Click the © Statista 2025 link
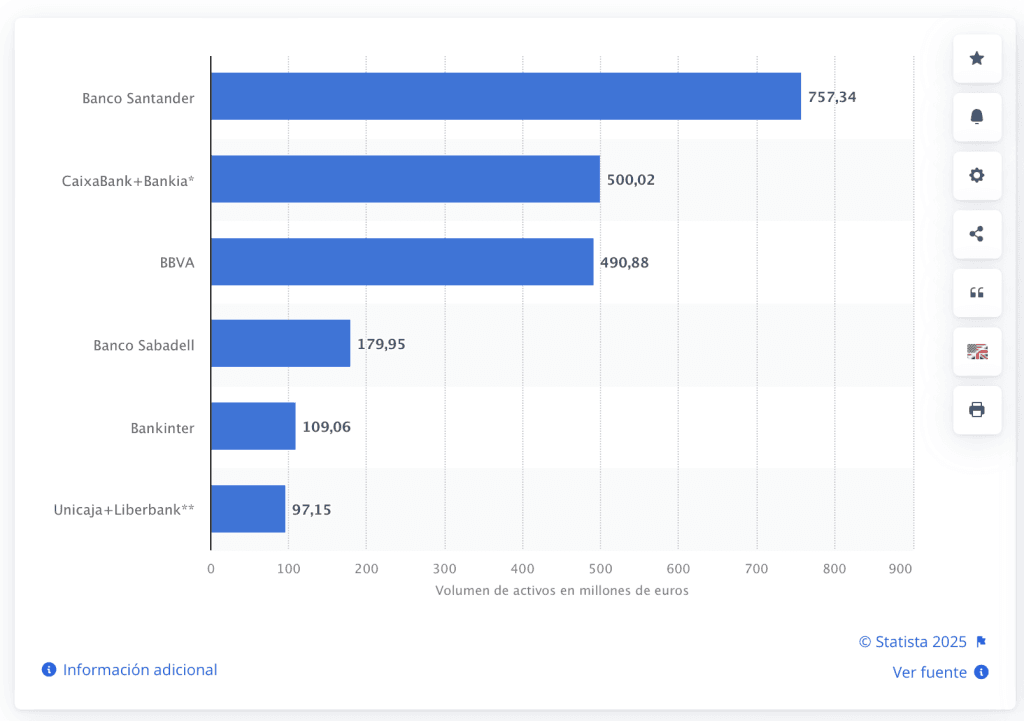Screen dimensions: 1024x721 click(912, 642)
